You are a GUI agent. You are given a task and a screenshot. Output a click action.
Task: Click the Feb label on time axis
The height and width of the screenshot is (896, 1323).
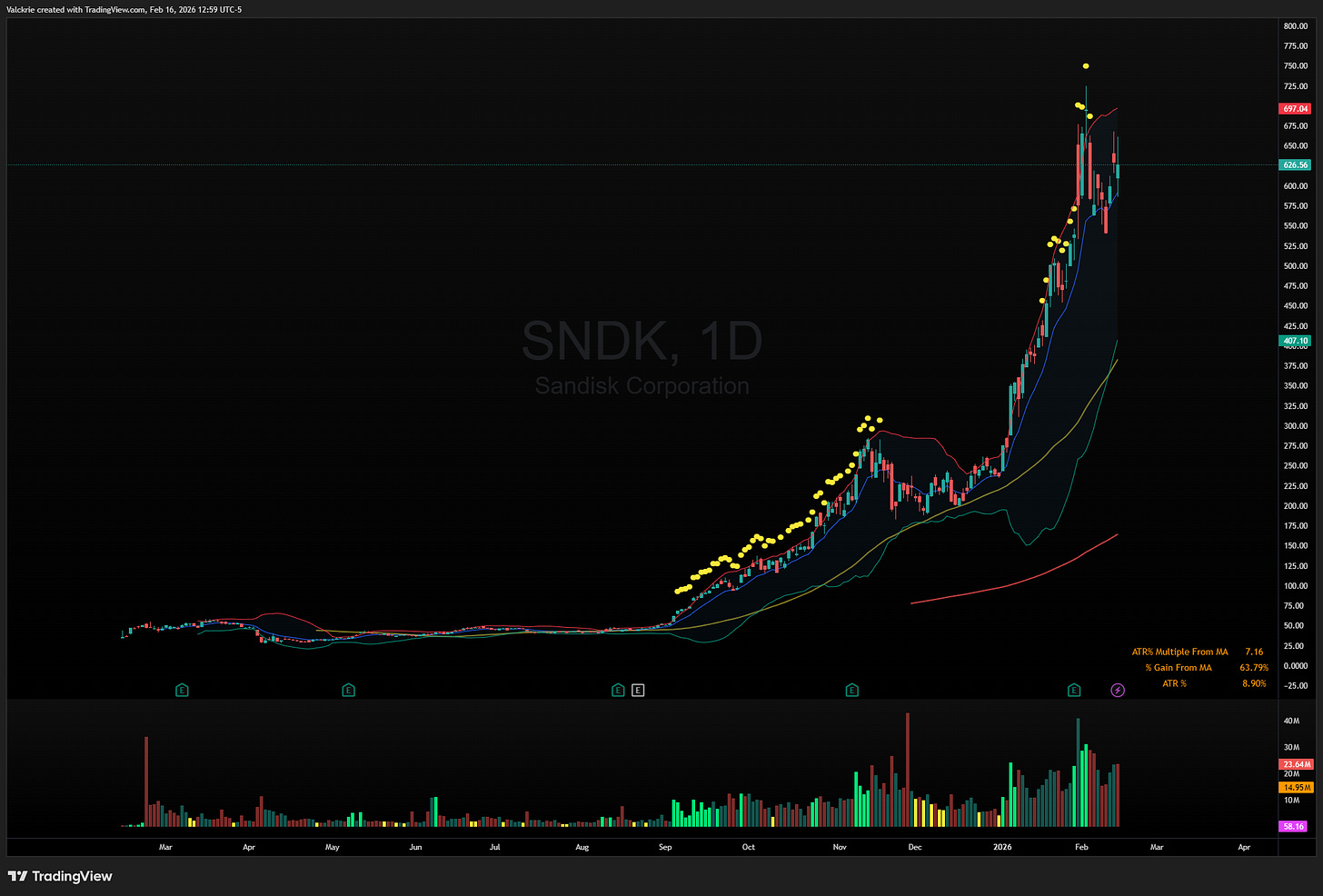click(1081, 847)
